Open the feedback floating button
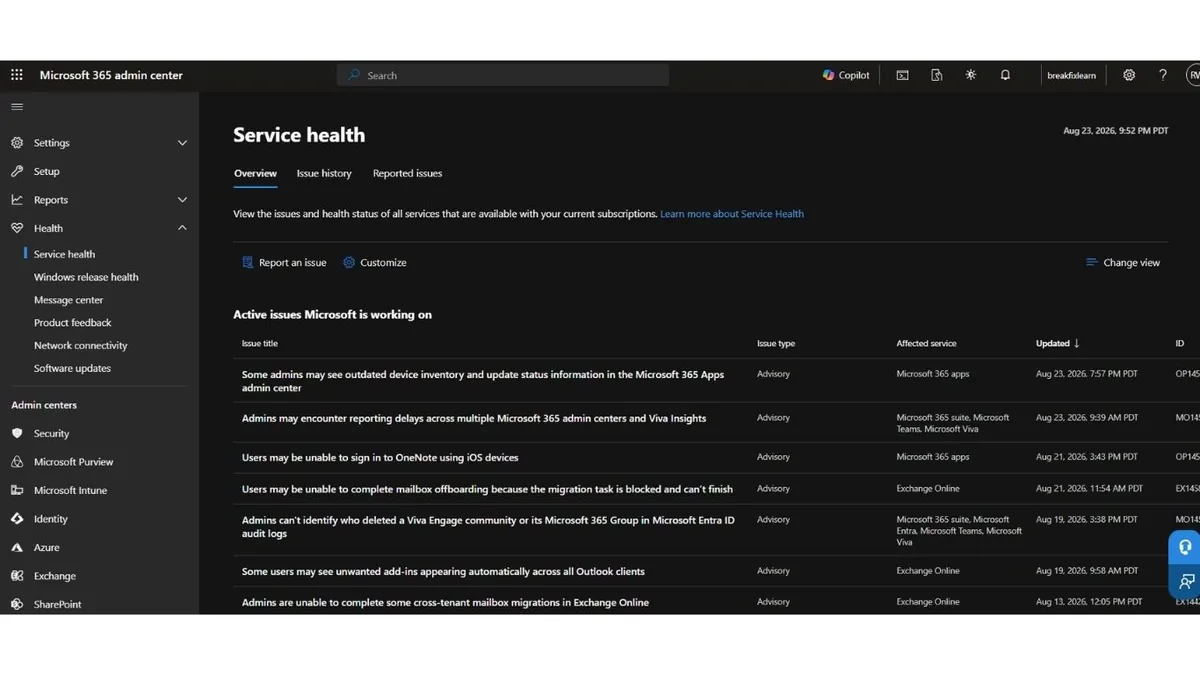Image resolution: width=1200 pixels, height=675 pixels. tap(1185, 581)
